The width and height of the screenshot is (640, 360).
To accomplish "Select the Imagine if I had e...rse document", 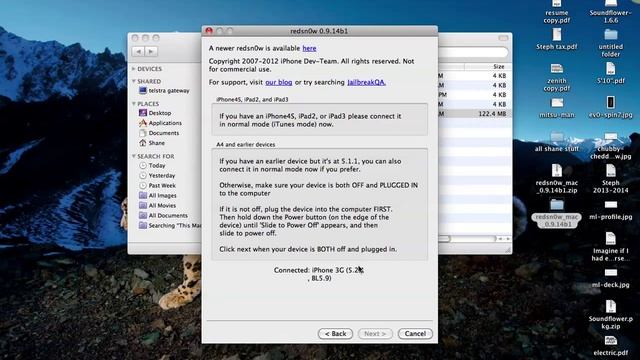I will (x=611, y=247).
